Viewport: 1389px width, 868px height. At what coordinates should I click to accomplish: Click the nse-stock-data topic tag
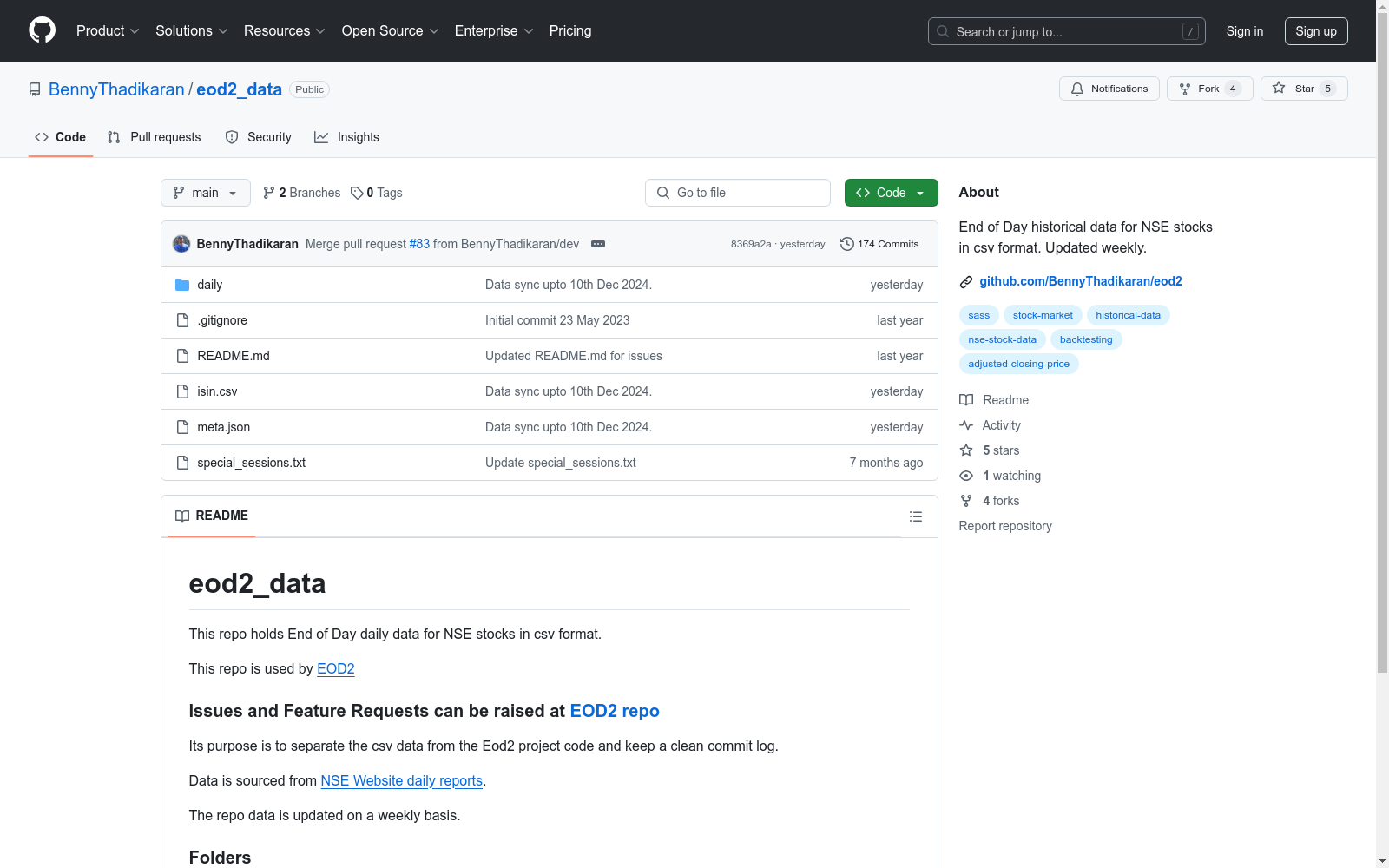pos(1003,339)
